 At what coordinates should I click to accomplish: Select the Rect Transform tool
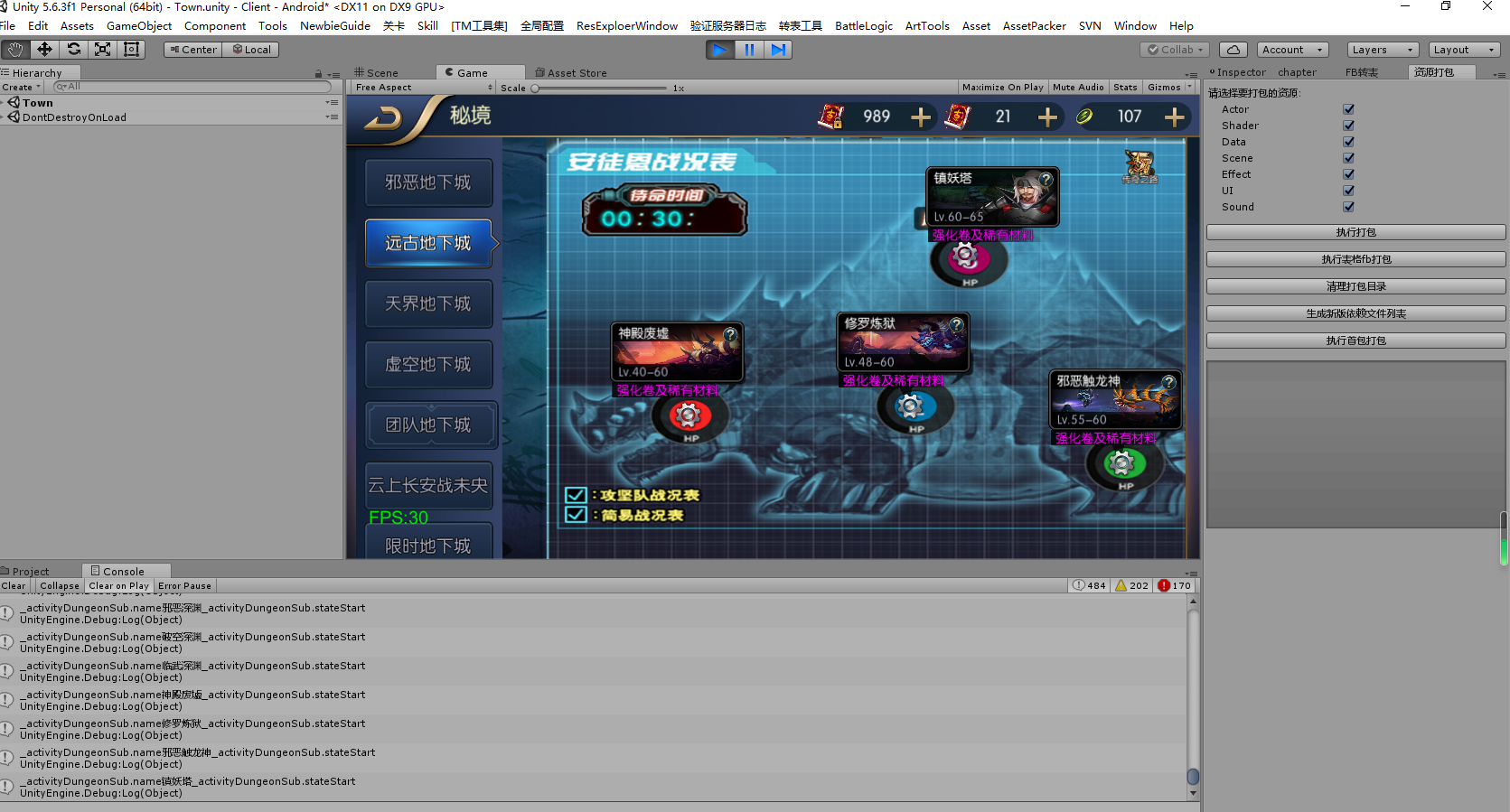(x=132, y=50)
